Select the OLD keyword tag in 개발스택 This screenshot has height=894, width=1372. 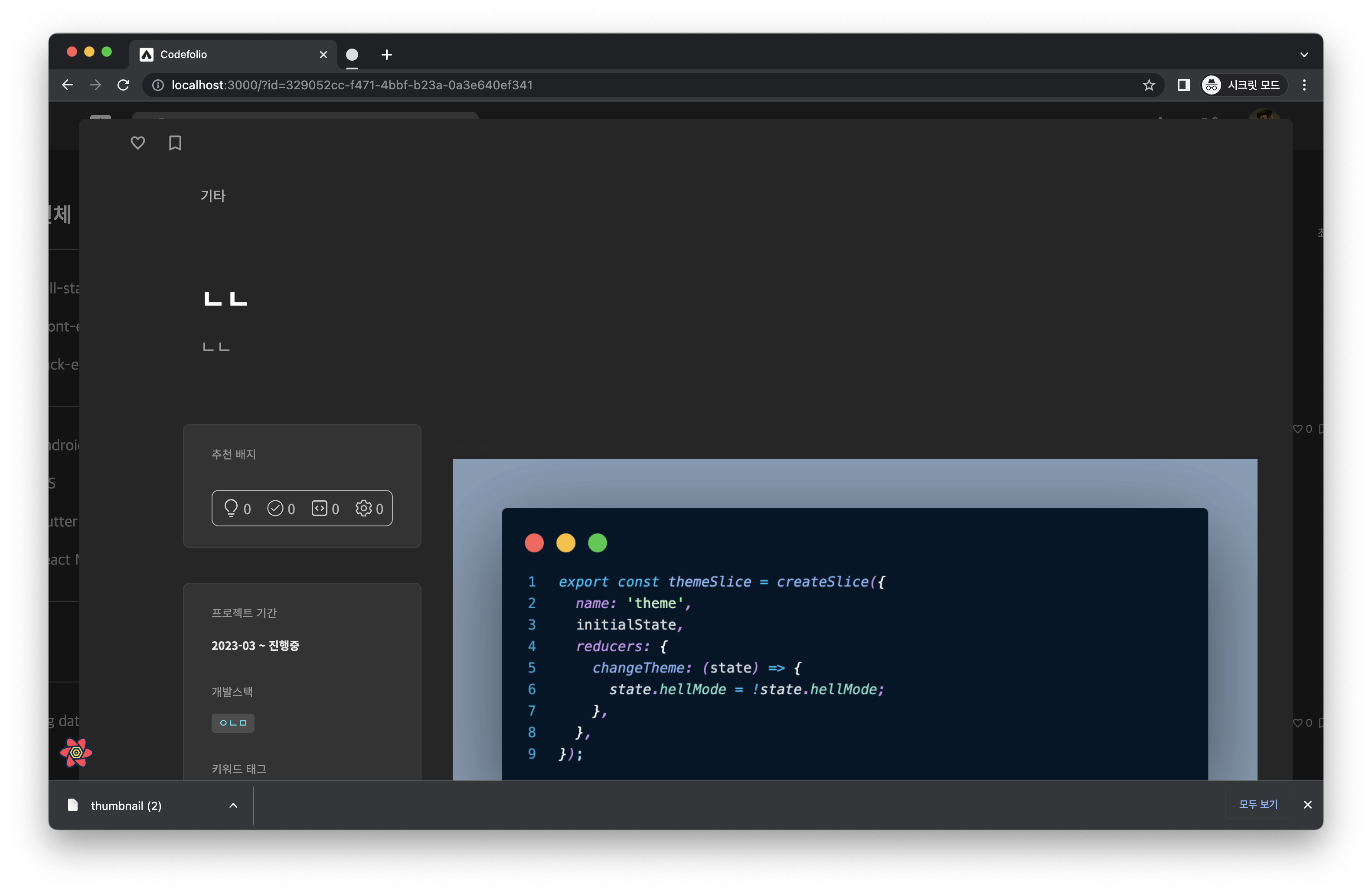coord(233,723)
